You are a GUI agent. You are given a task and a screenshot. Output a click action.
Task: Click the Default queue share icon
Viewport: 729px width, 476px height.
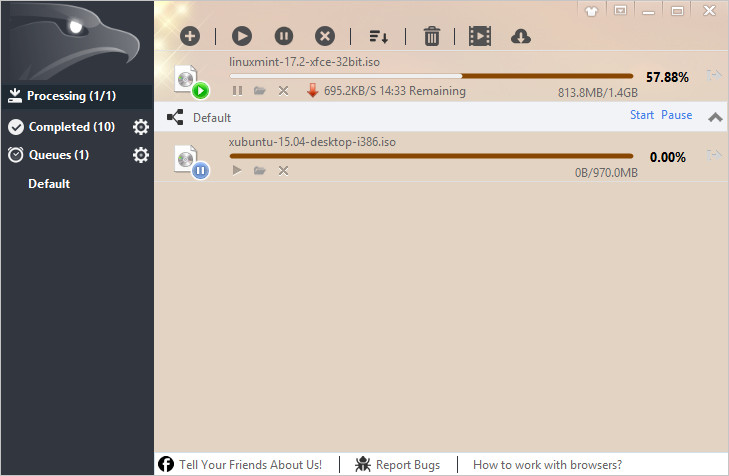click(175, 117)
